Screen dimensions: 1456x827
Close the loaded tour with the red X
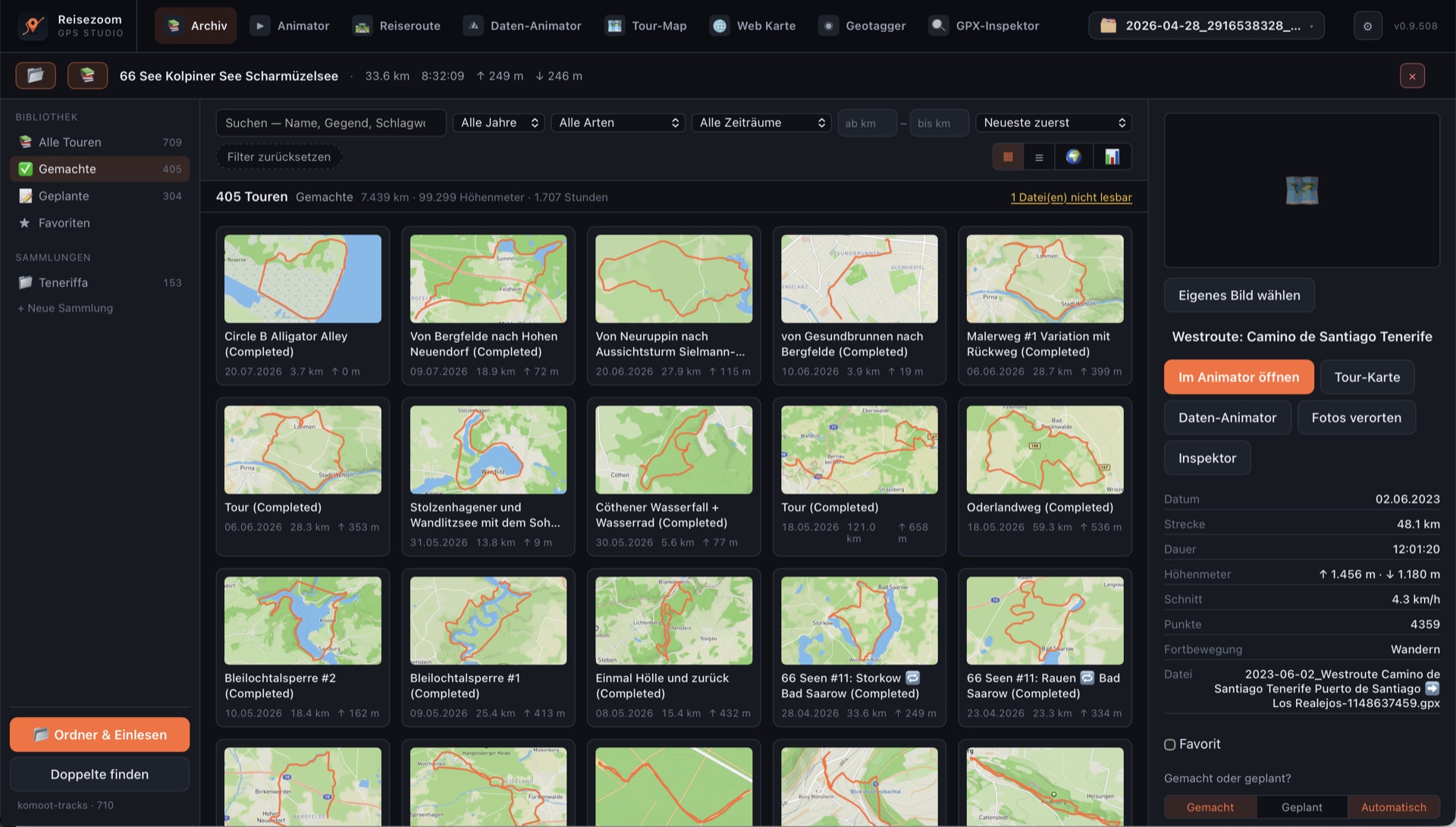click(x=1412, y=76)
